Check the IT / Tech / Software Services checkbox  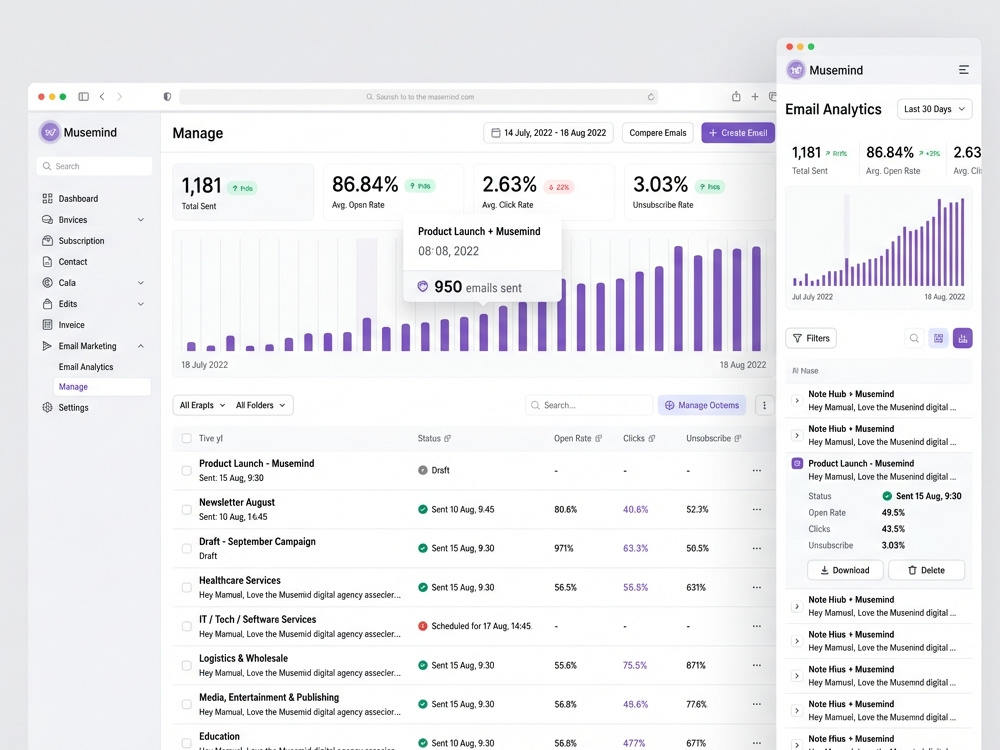click(186, 626)
